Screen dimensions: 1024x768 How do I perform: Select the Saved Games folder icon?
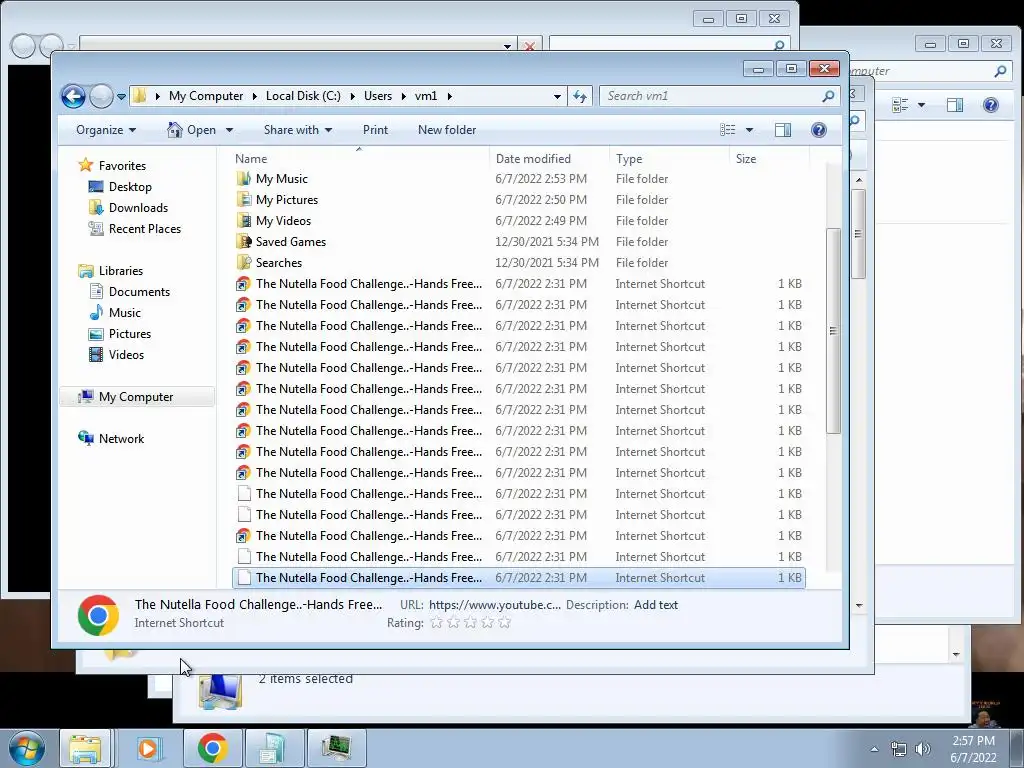point(244,242)
